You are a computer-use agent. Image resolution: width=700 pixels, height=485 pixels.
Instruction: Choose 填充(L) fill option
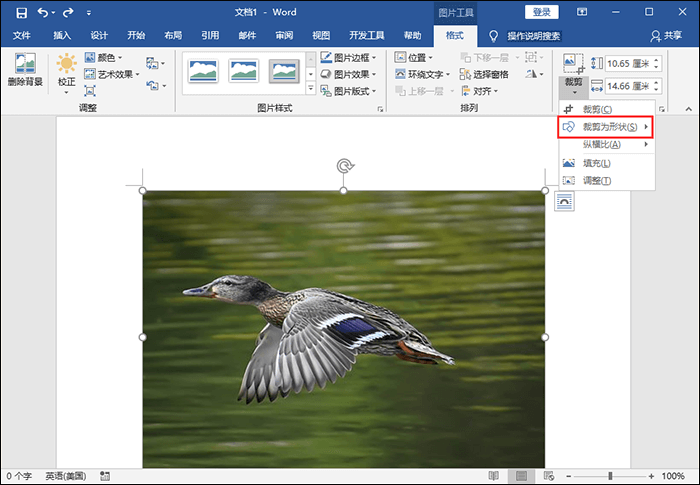point(607,163)
